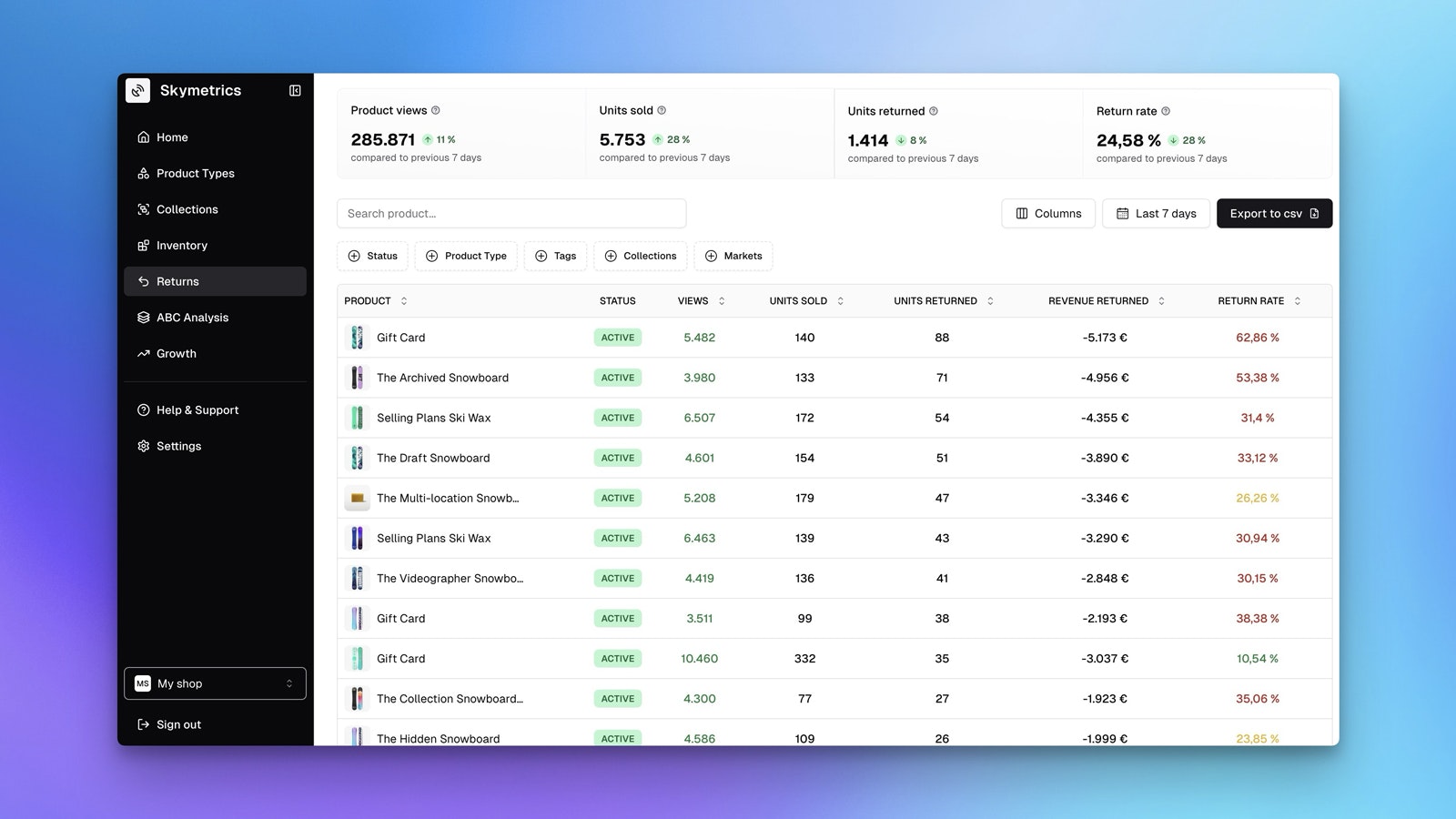Change the Last 7 days date range

tap(1156, 214)
